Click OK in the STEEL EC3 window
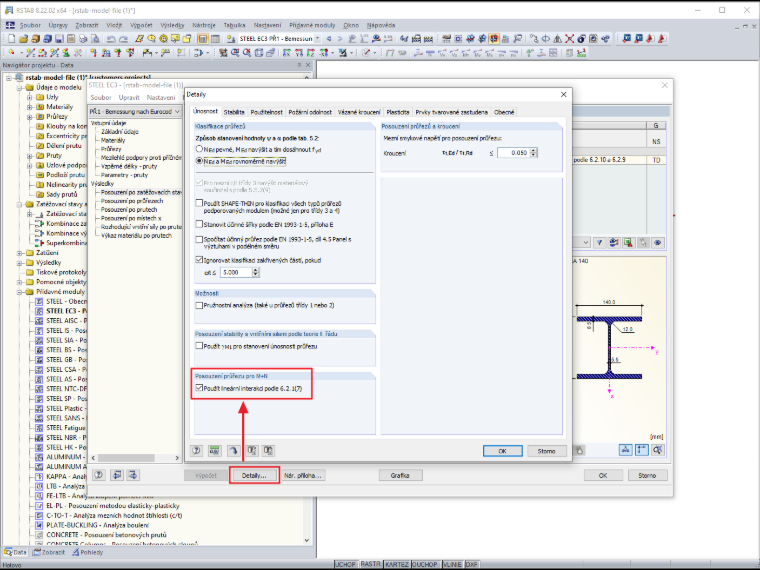 [602, 475]
